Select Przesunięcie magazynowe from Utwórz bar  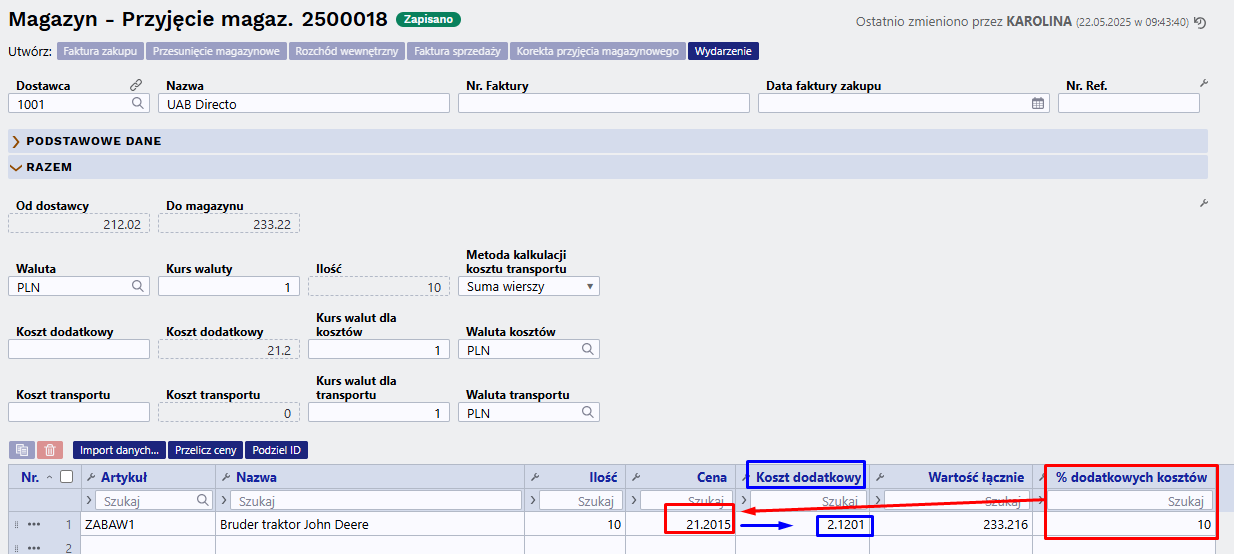pos(217,51)
